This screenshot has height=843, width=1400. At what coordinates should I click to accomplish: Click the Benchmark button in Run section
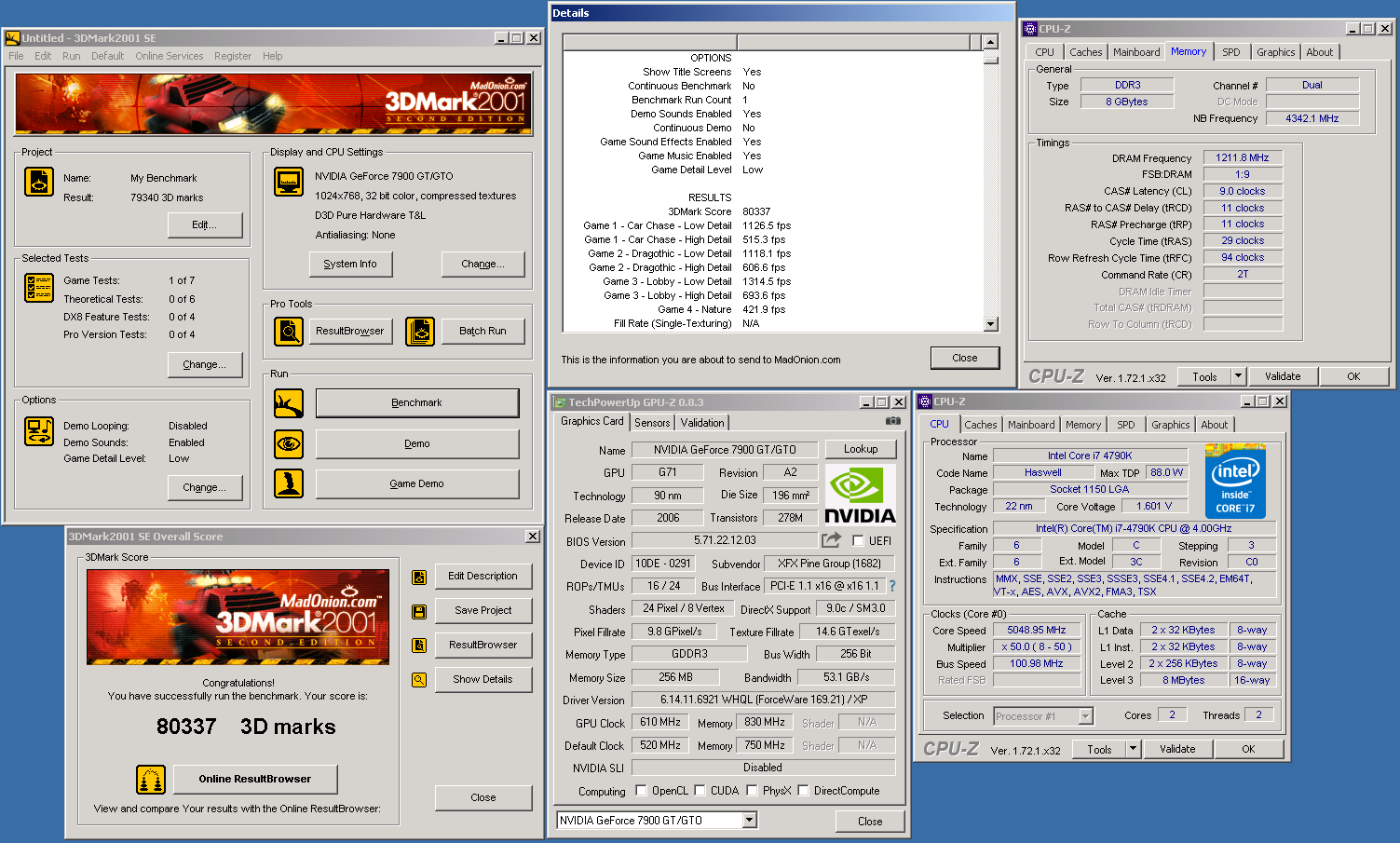417,403
